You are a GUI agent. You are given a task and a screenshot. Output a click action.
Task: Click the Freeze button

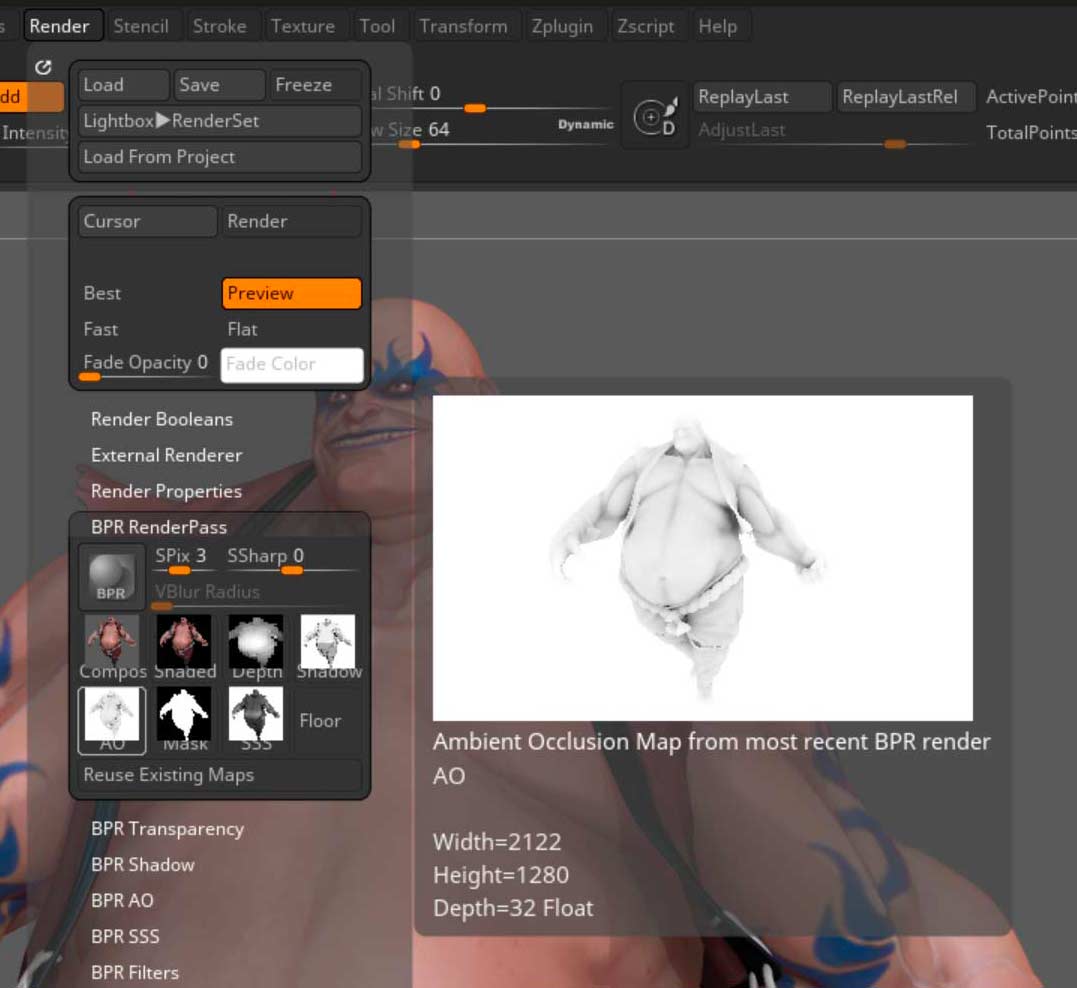(x=315, y=85)
